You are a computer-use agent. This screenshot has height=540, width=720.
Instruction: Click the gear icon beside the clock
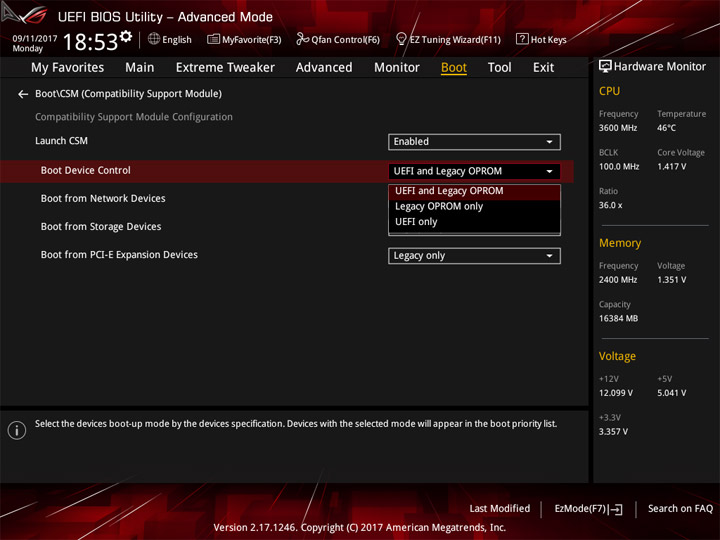126,36
